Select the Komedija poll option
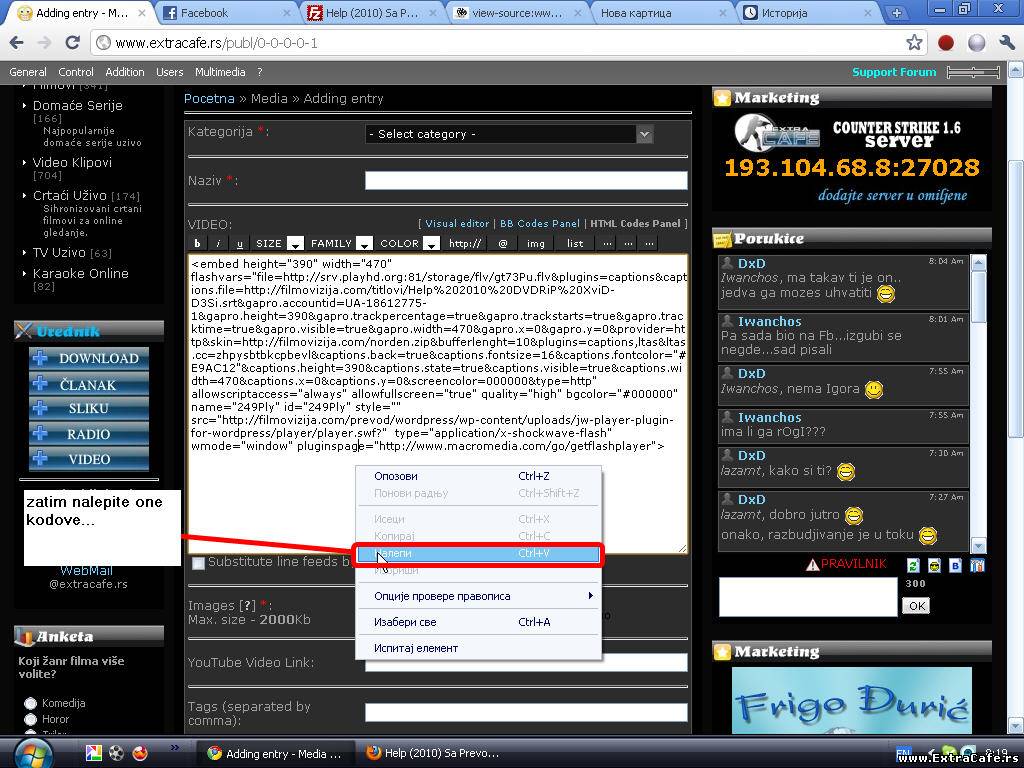The width and height of the screenshot is (1024, 768). pos(30,703)
